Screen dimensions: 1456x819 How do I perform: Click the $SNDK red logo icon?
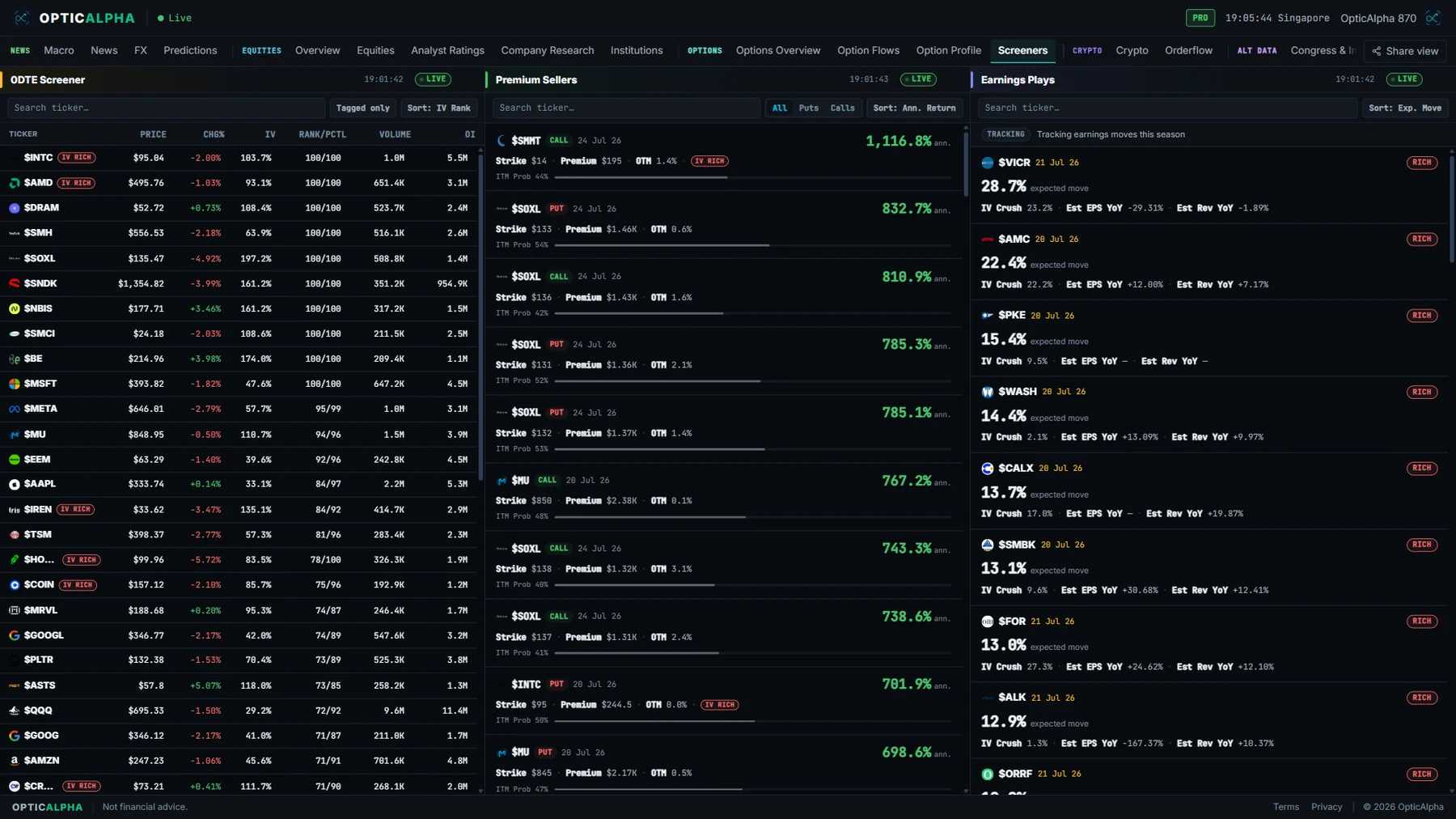tap(15, 283)
